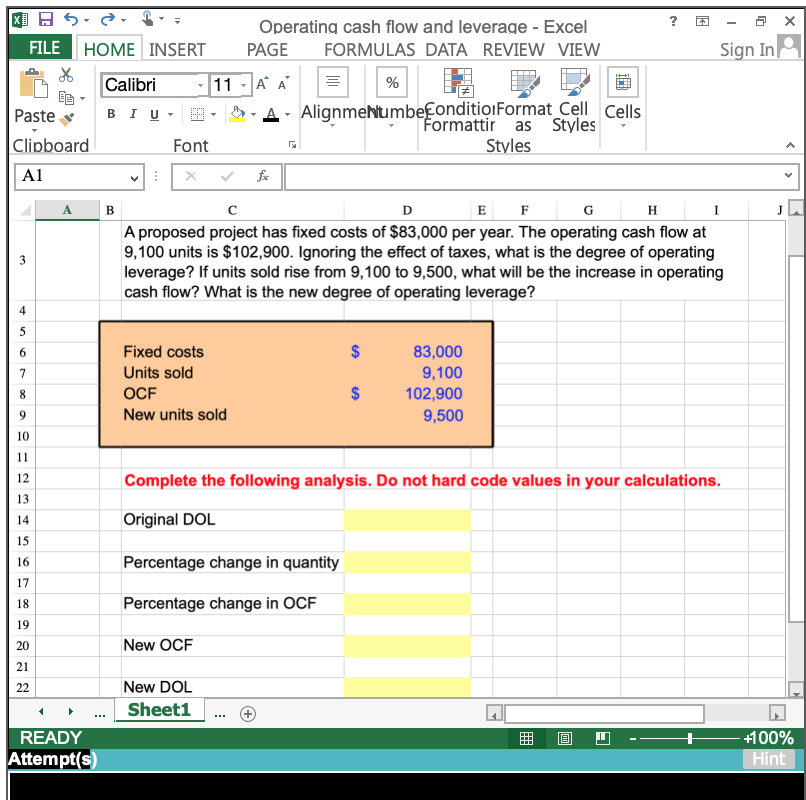The height and width of the screenshot is (800, 806).
Task: Click the Percent Style icon
Action: (391, 83)
